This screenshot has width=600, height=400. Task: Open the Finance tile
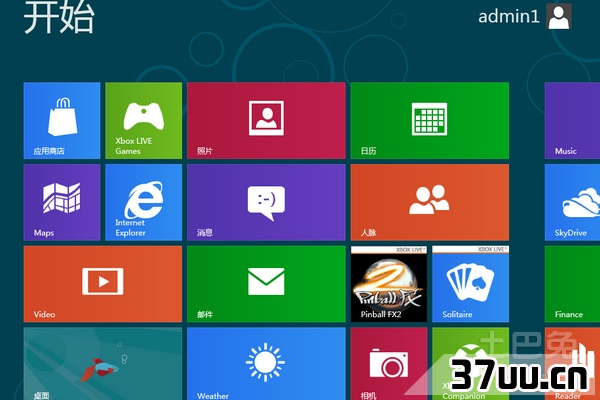coord(572,284)
